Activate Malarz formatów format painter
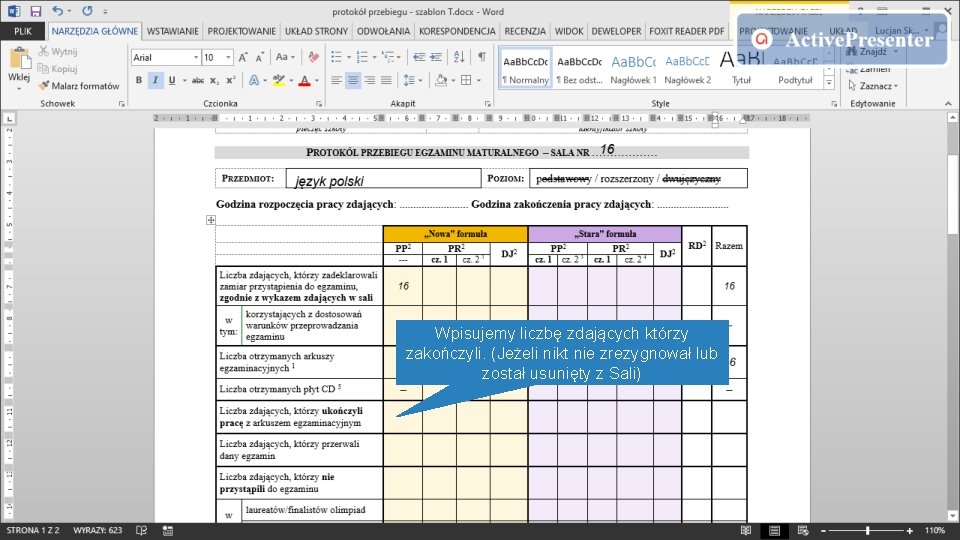This screenshot has height=540, width=960. click(78, 86)
